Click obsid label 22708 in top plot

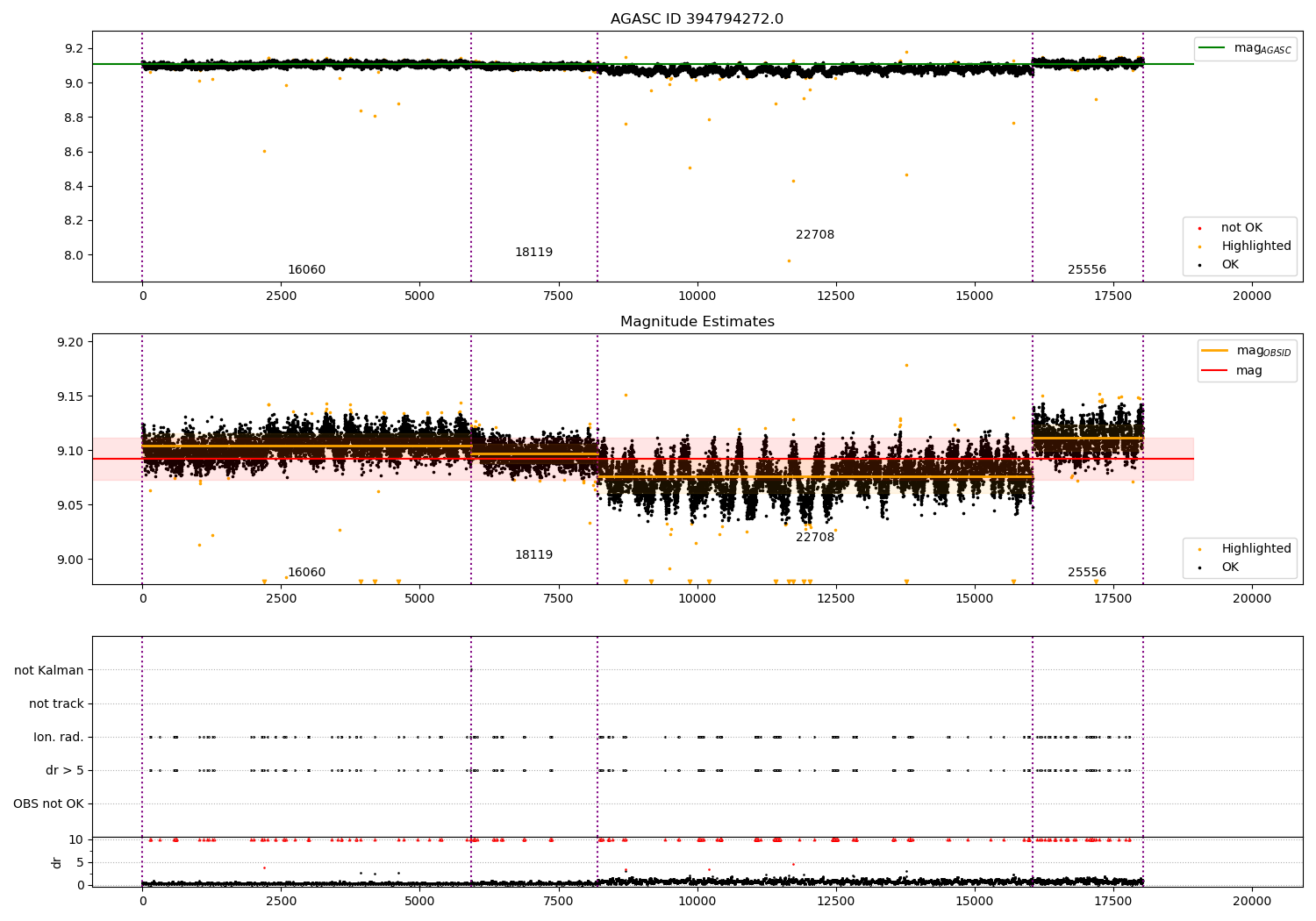(815, 235)
